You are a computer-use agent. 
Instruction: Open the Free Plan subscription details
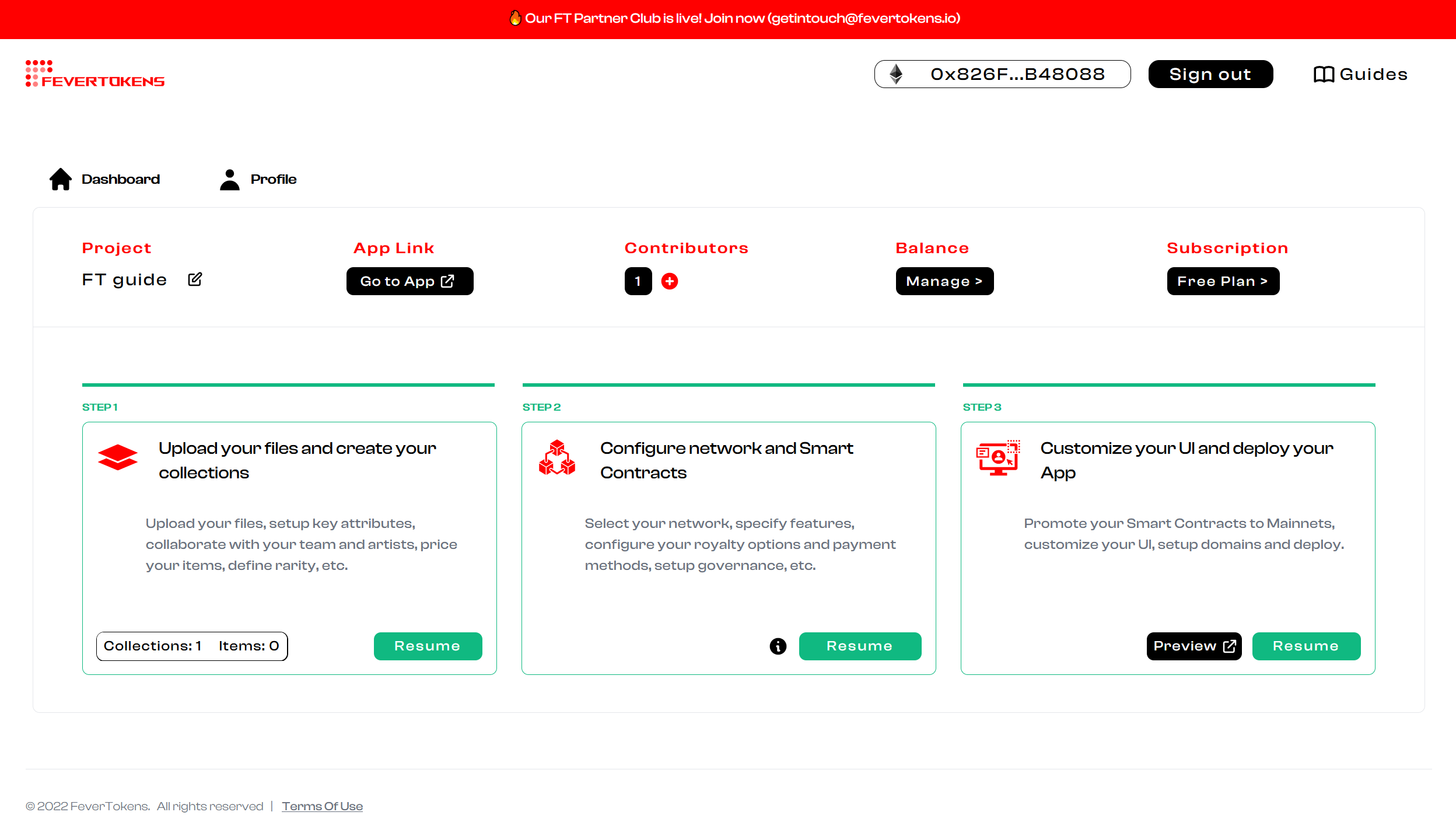coord(1223,281)
